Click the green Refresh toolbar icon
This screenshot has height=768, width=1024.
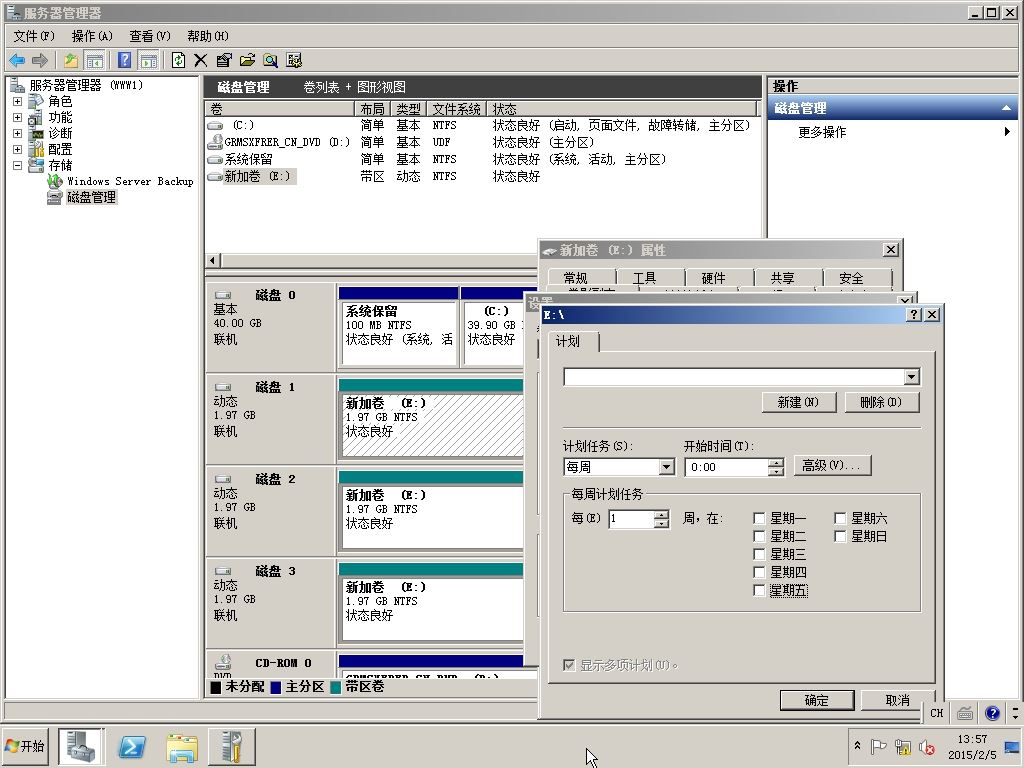(178, 61)
